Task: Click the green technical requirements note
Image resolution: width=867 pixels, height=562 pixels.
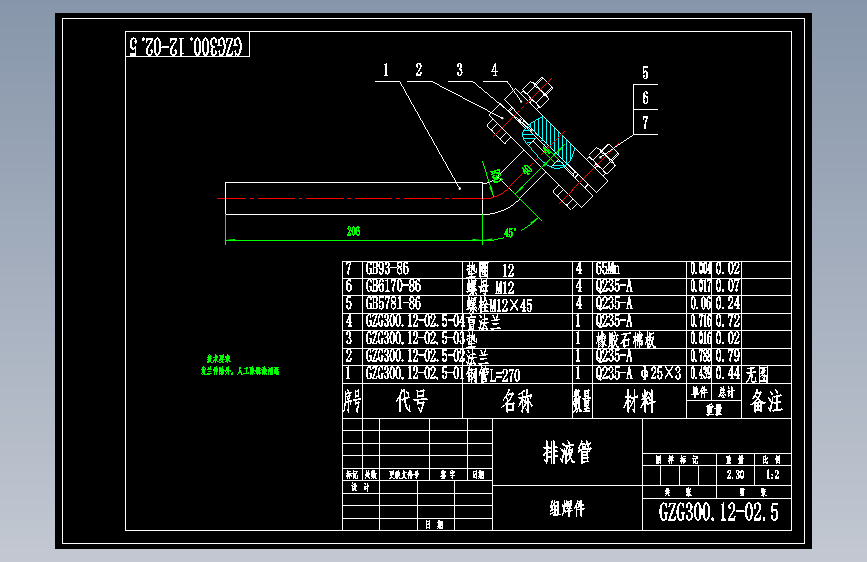Action: point(240,365)
